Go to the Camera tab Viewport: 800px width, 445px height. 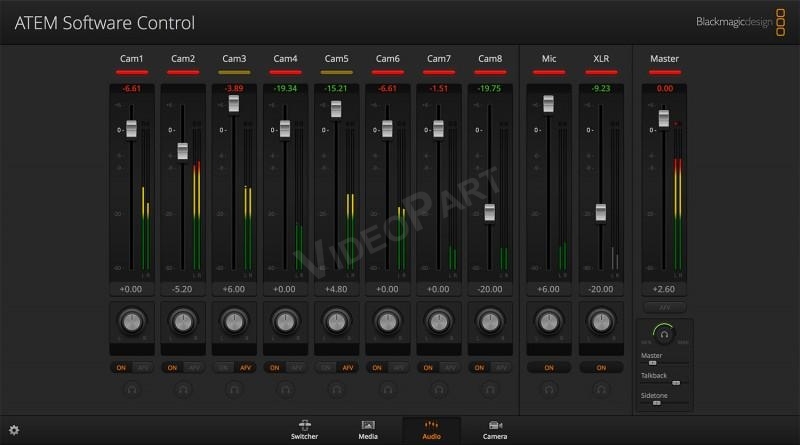tap(495, 430)
